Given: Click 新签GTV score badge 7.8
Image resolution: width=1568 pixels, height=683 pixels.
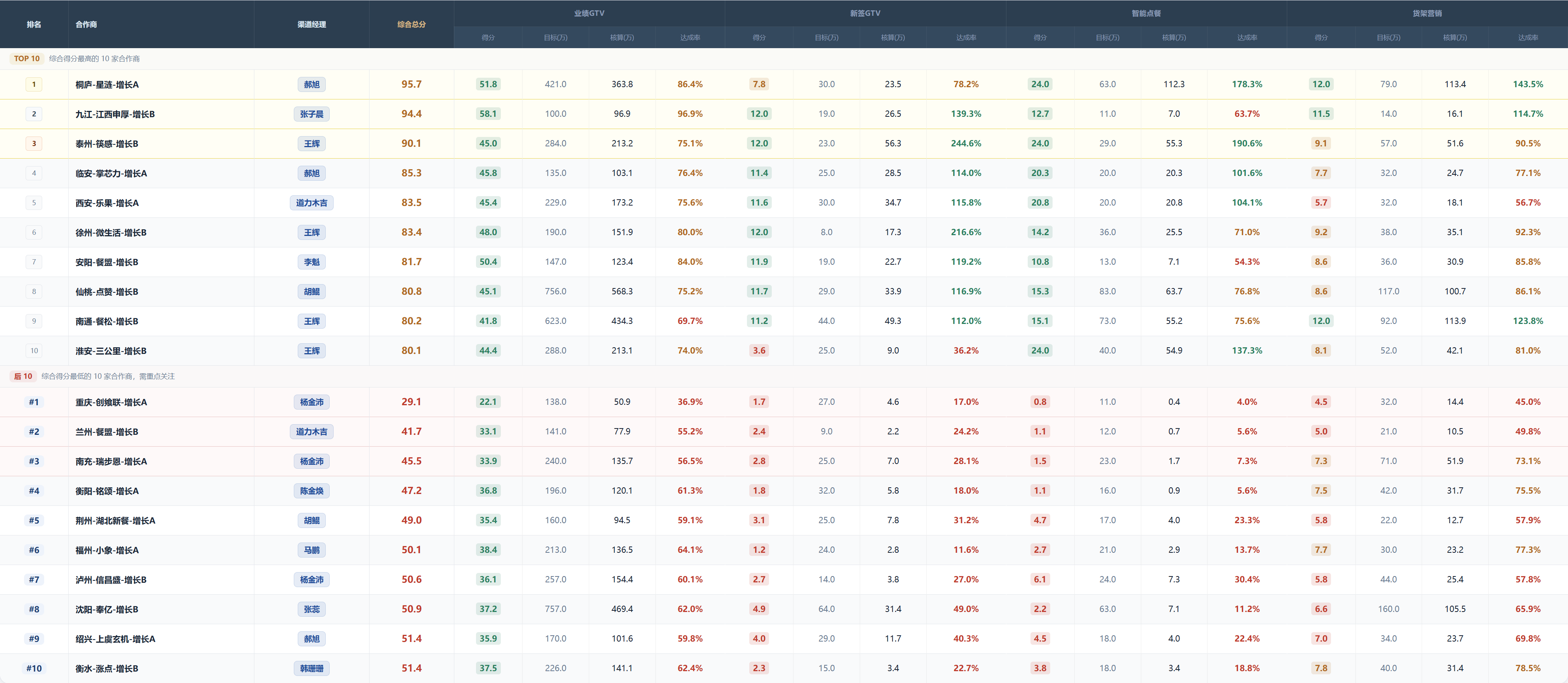Looking at the screenshot, I should click(x=759, y=84).
